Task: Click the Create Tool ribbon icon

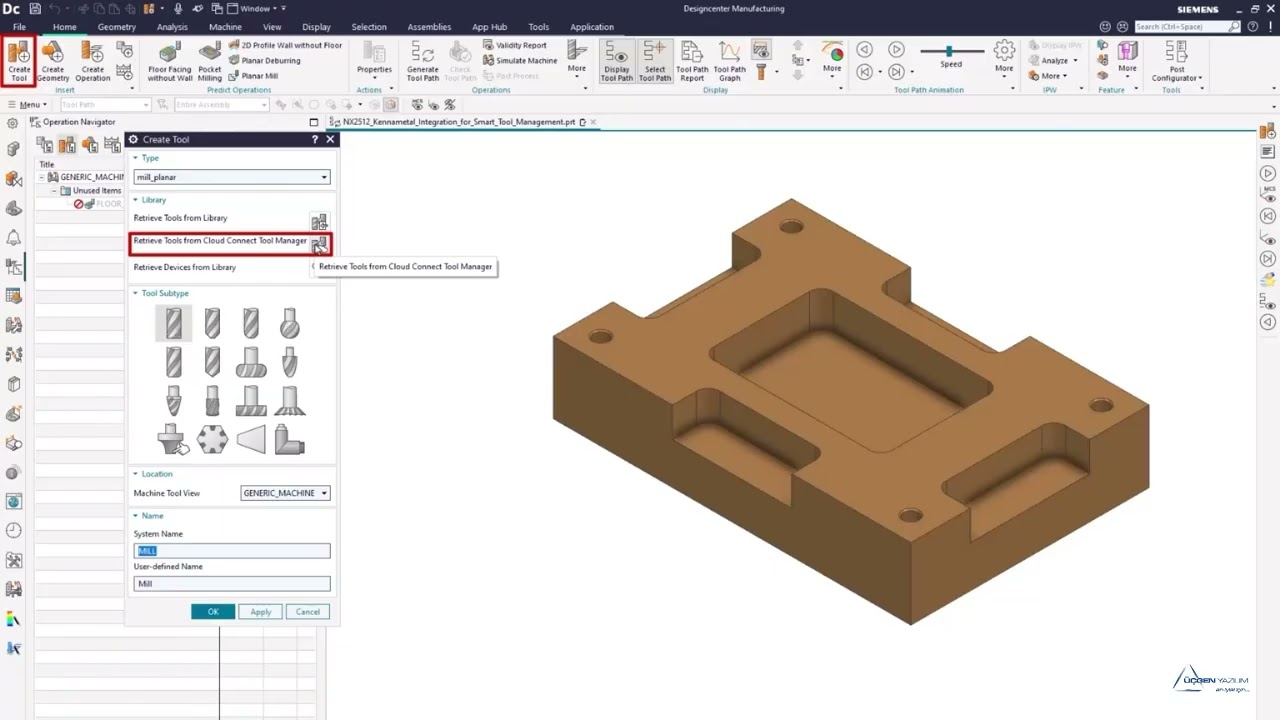Action: (19, 60)
